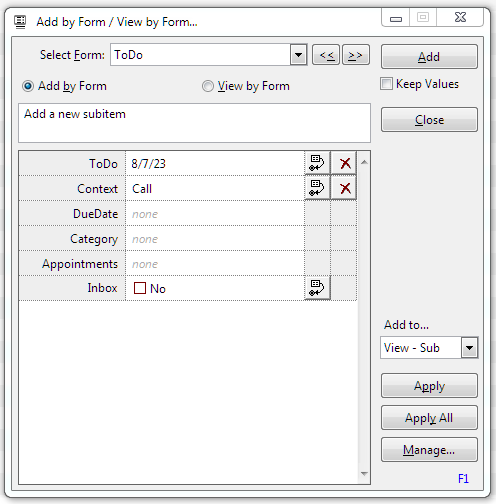Click the form window title bar icon
The height and width of the screenshot is (504, 496).
point(20,22)
